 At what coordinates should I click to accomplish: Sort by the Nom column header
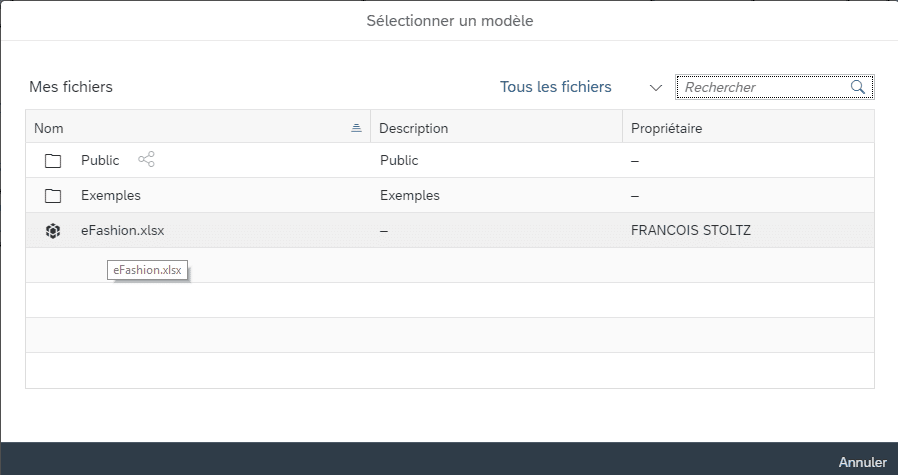pyautogui.click(x=49, y=128)
